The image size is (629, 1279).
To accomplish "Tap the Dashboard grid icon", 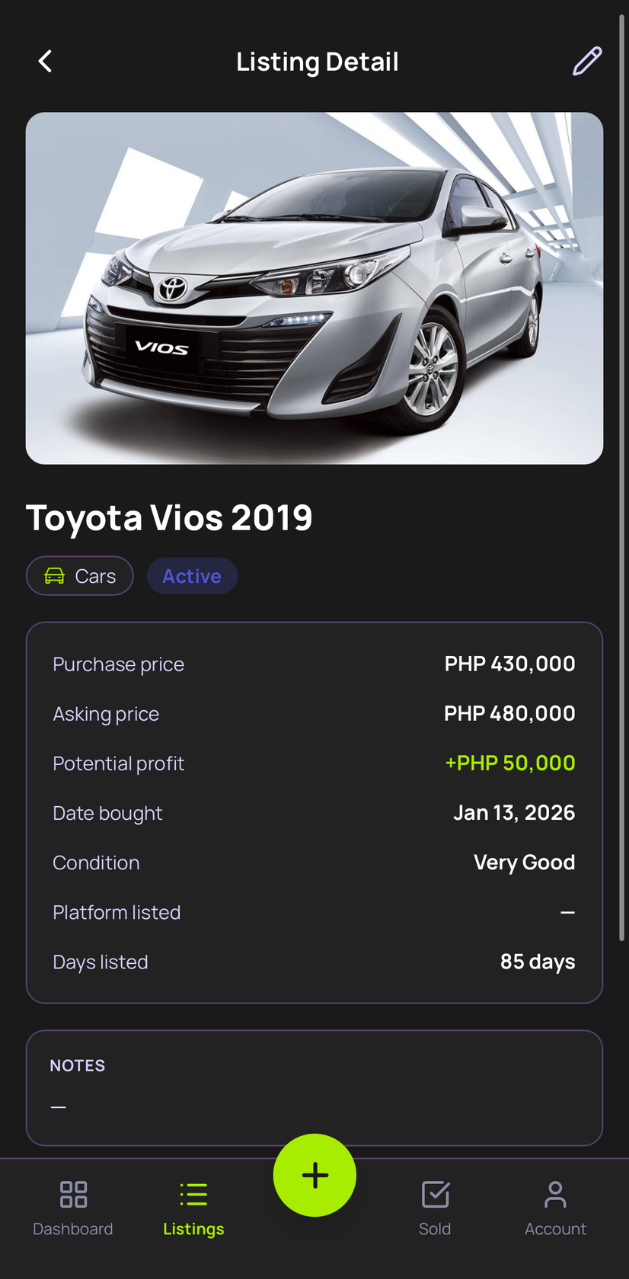I will [x=73, y=1194].
